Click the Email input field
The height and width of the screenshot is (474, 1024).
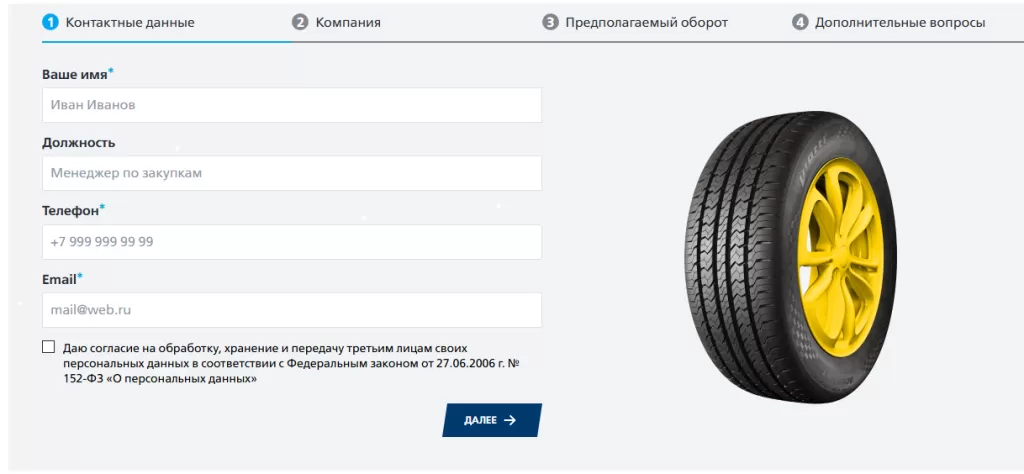291,310
